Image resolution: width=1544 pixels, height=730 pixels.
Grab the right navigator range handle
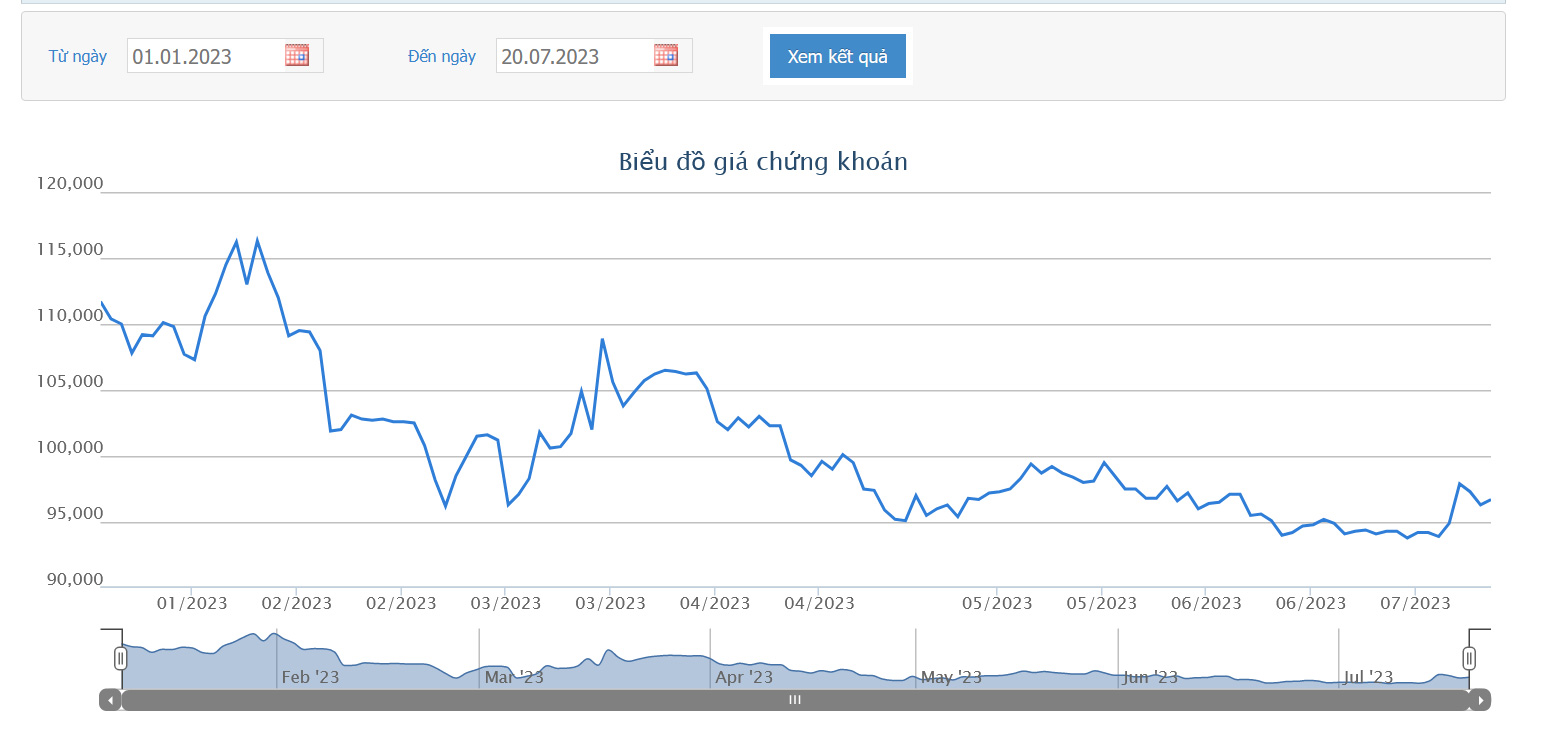pos(1469,658)
